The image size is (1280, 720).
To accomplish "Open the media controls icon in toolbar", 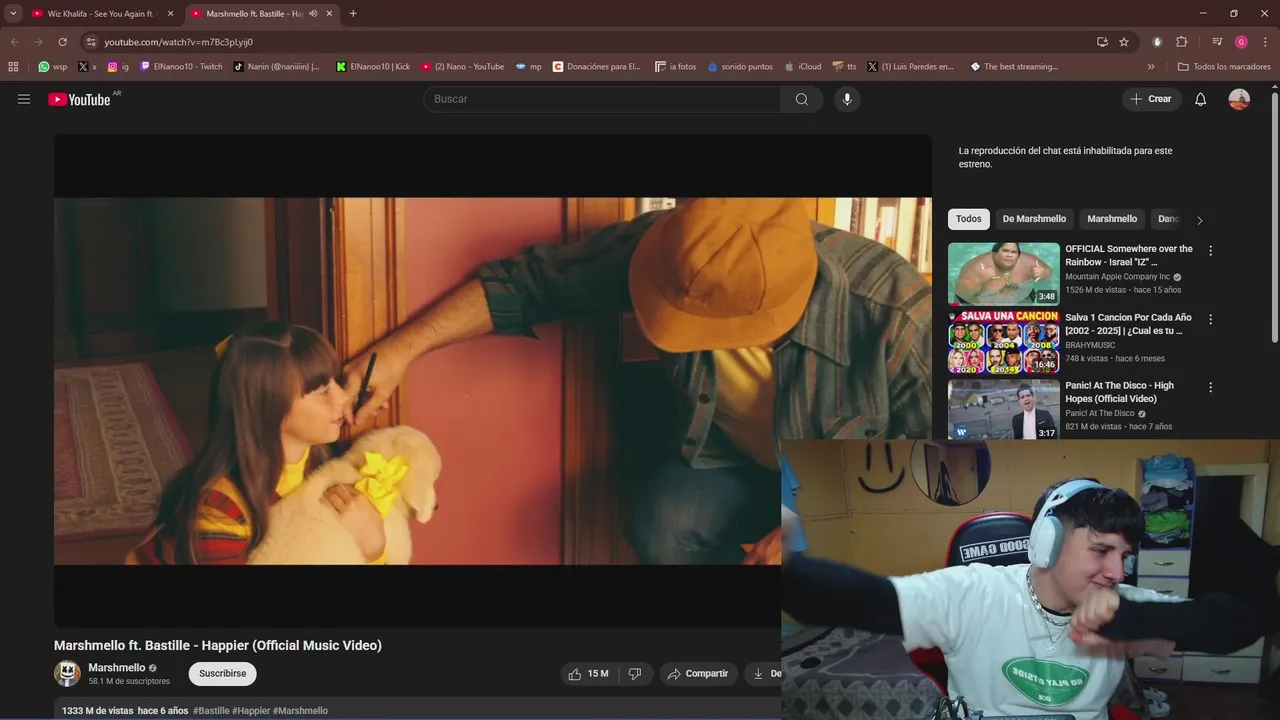I will tap(1217, 42).
